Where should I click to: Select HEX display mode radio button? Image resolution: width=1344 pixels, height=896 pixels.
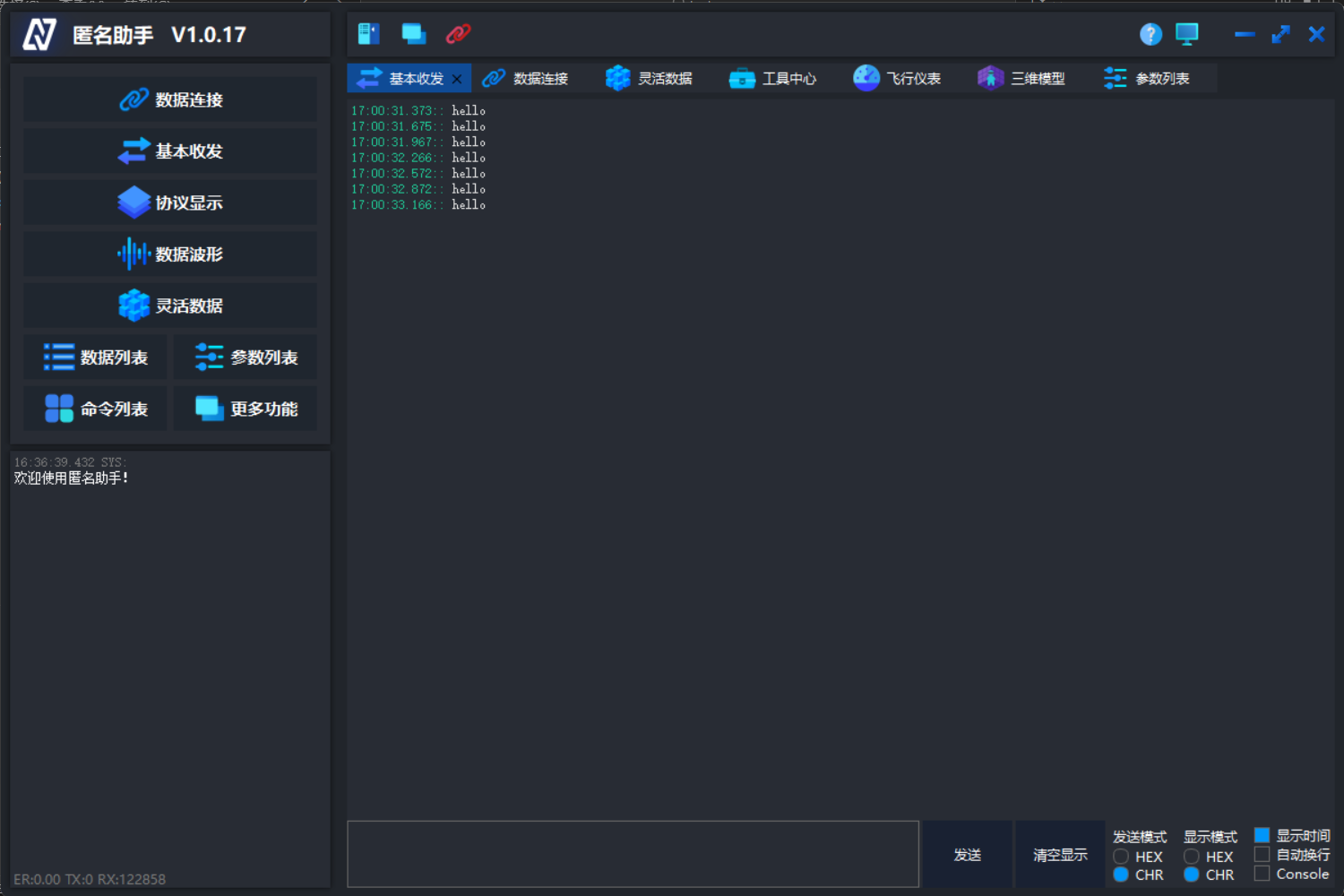pyautogui.click(x=1192, y=856)
